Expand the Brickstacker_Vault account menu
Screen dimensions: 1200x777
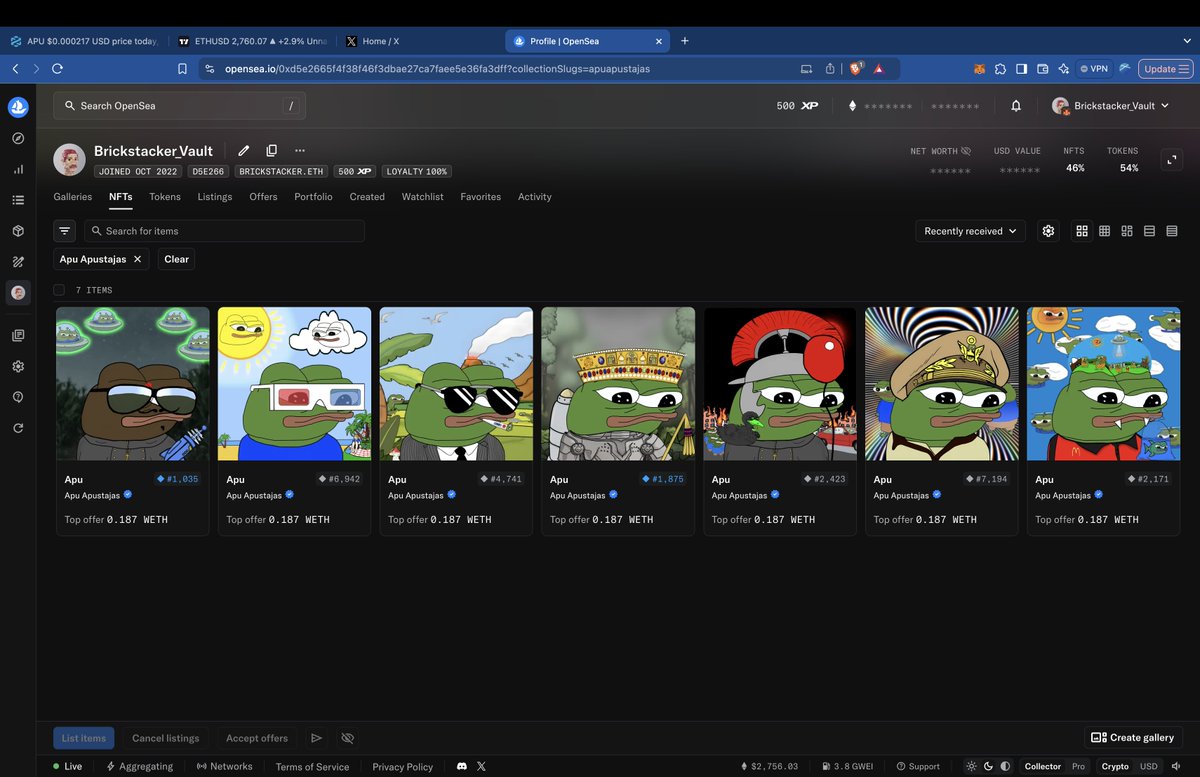pos(1111,106)
